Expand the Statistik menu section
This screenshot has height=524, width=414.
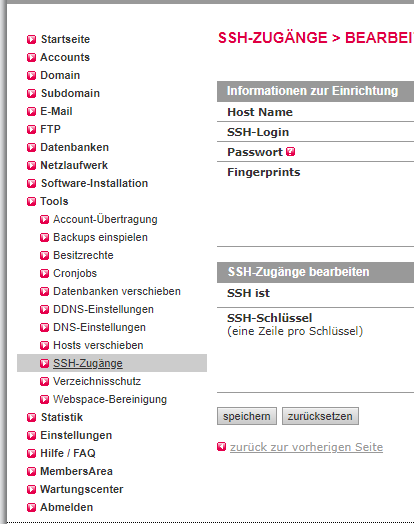[x=62, y=417]
